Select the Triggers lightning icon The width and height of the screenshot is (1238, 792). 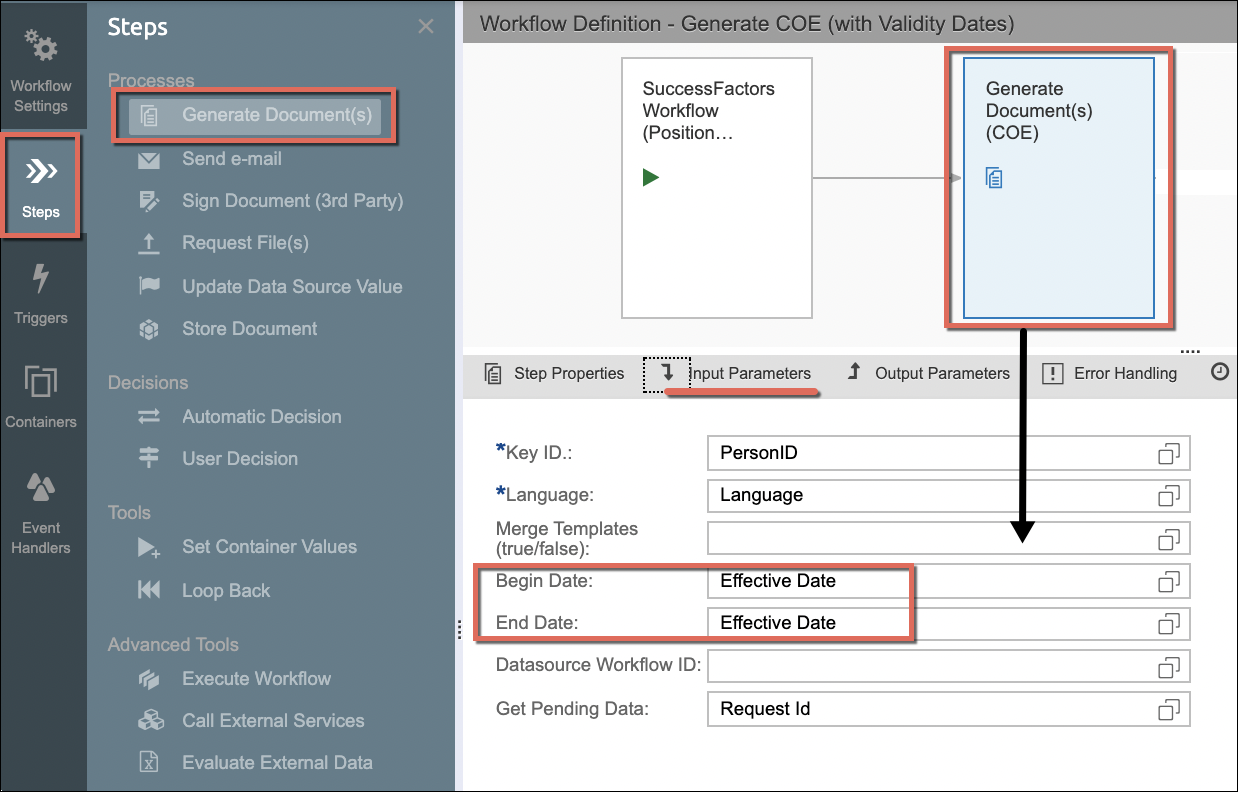click(41, 278)
